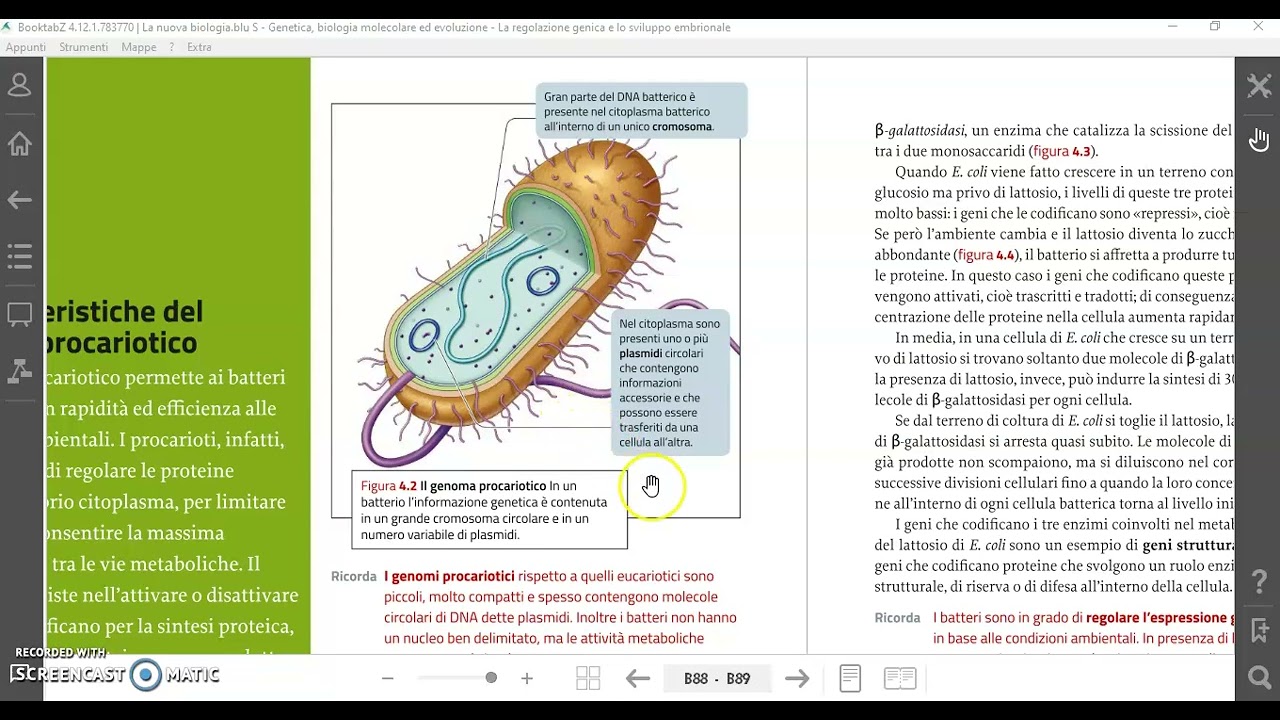
Task: Close the BooktabZ window
Action: pos(1258,27)
